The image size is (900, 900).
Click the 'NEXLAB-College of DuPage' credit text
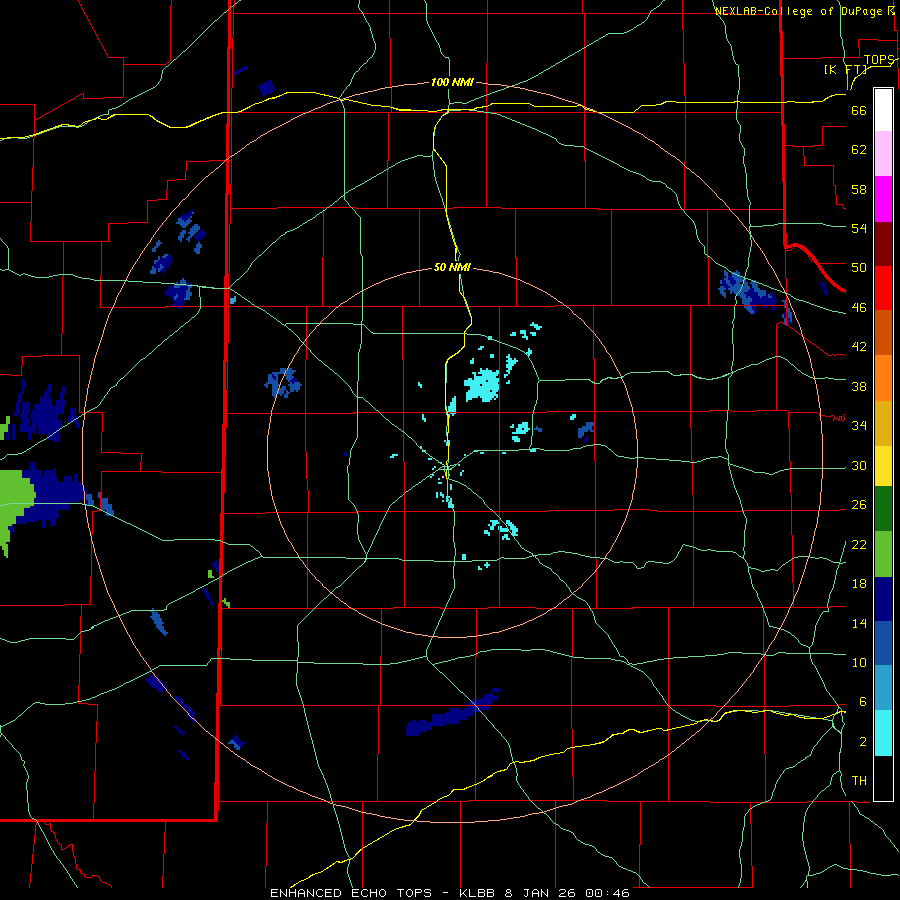click(798, 11)
